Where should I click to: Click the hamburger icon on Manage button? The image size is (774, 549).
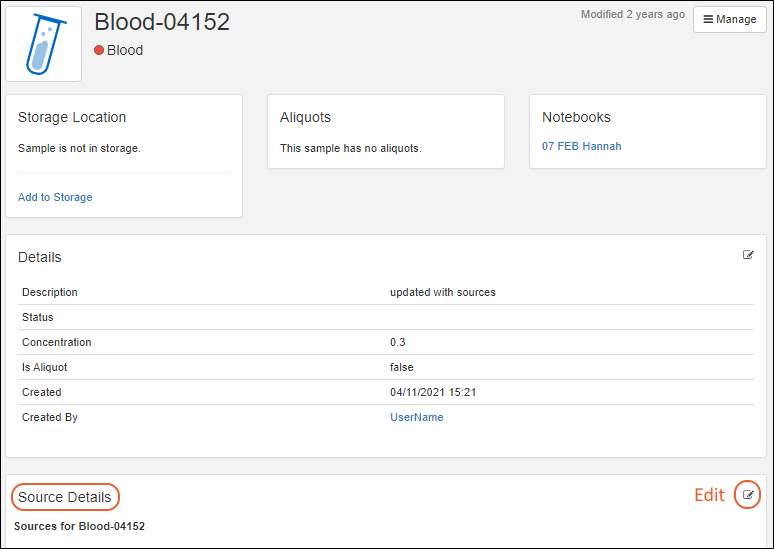tap(708, 19)
